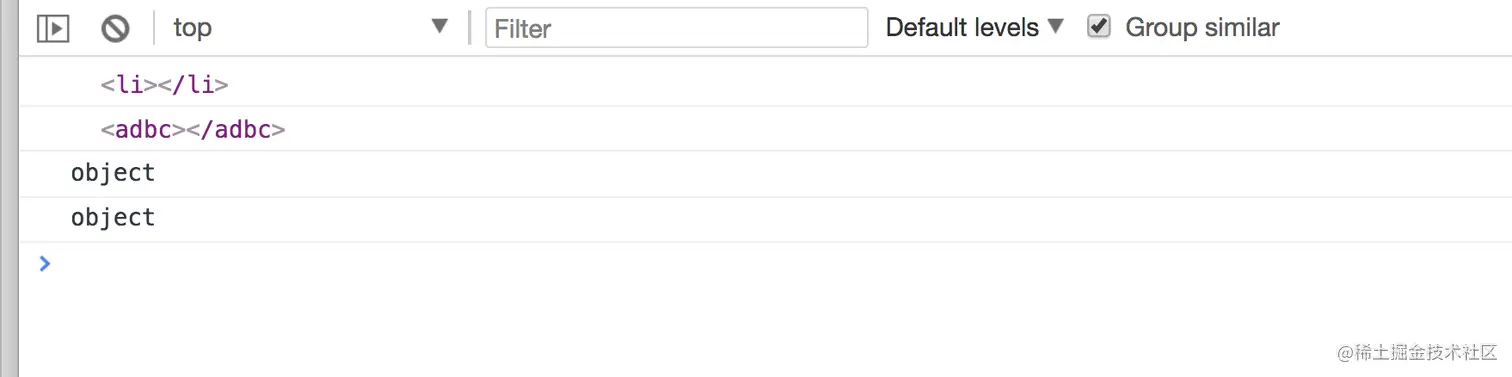Show the console sidebar panel
1512x377 pixels.
(53, 28)
